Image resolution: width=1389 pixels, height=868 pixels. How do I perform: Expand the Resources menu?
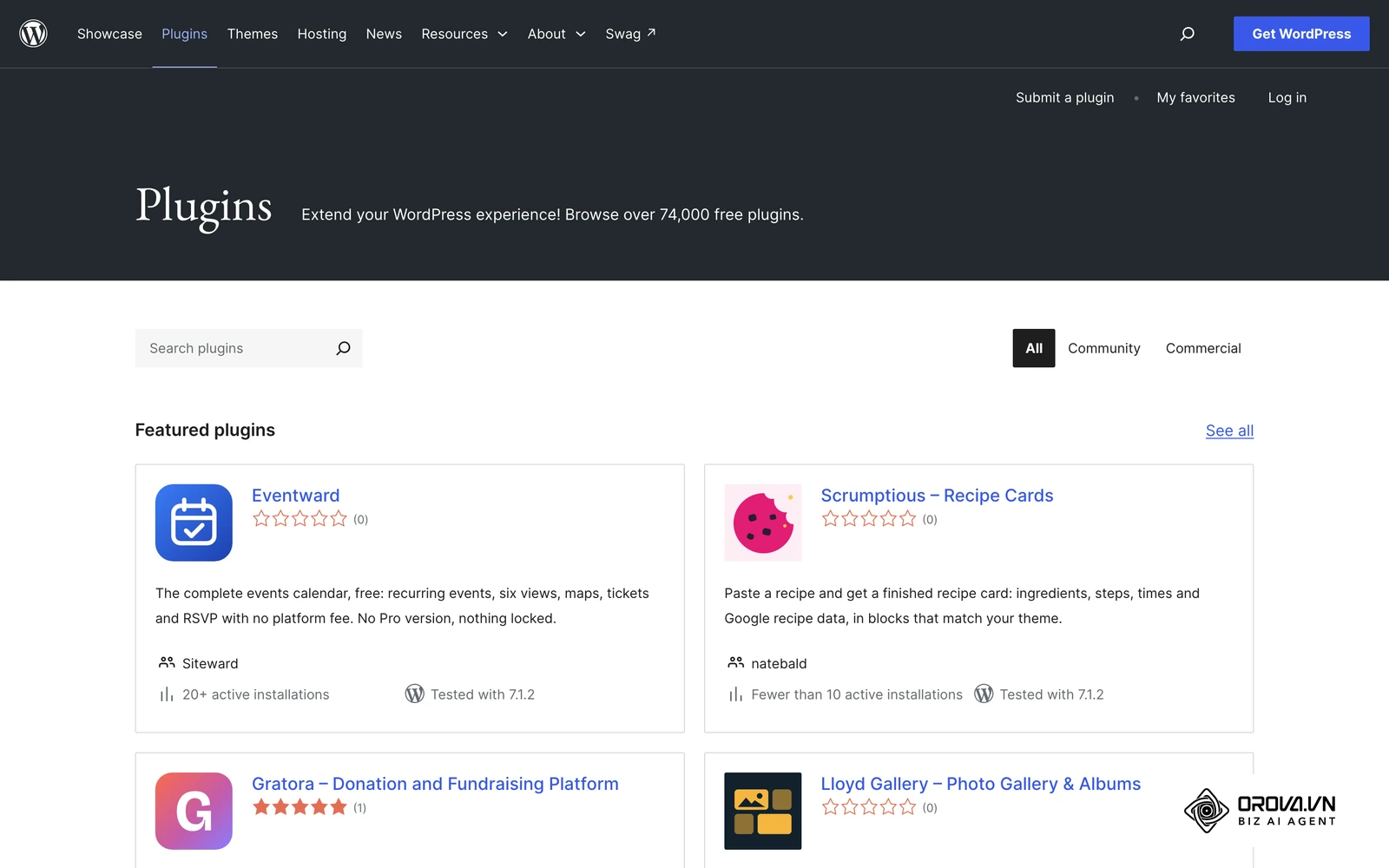pyautogui.click(x=464, y=34)
